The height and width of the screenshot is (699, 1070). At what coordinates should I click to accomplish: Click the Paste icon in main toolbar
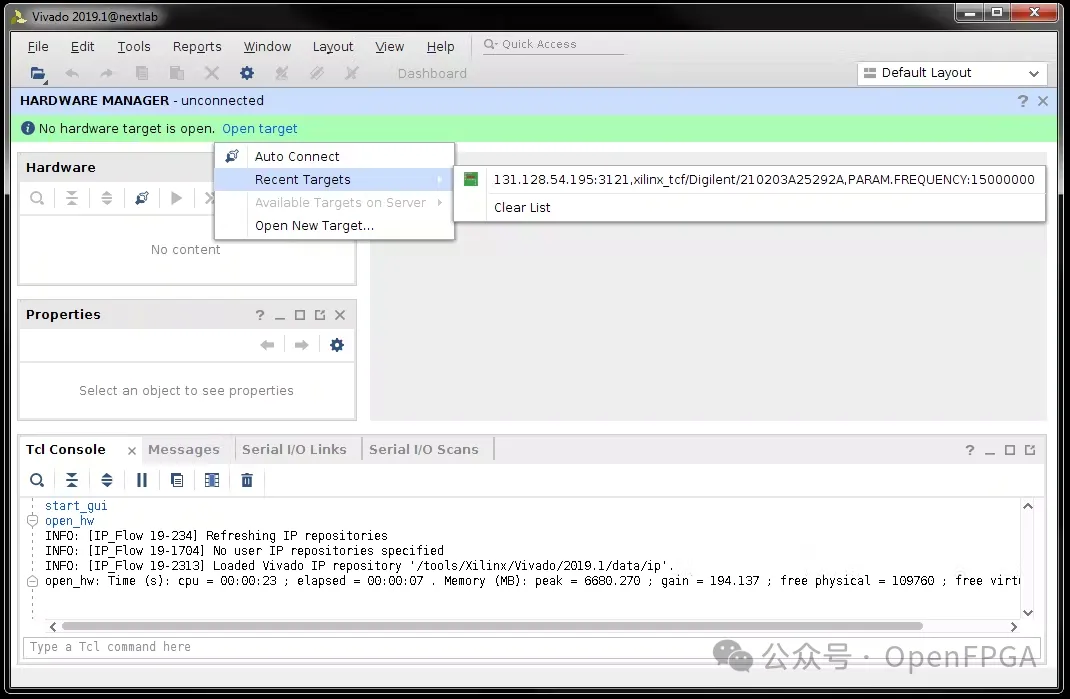tap(177, 73)
